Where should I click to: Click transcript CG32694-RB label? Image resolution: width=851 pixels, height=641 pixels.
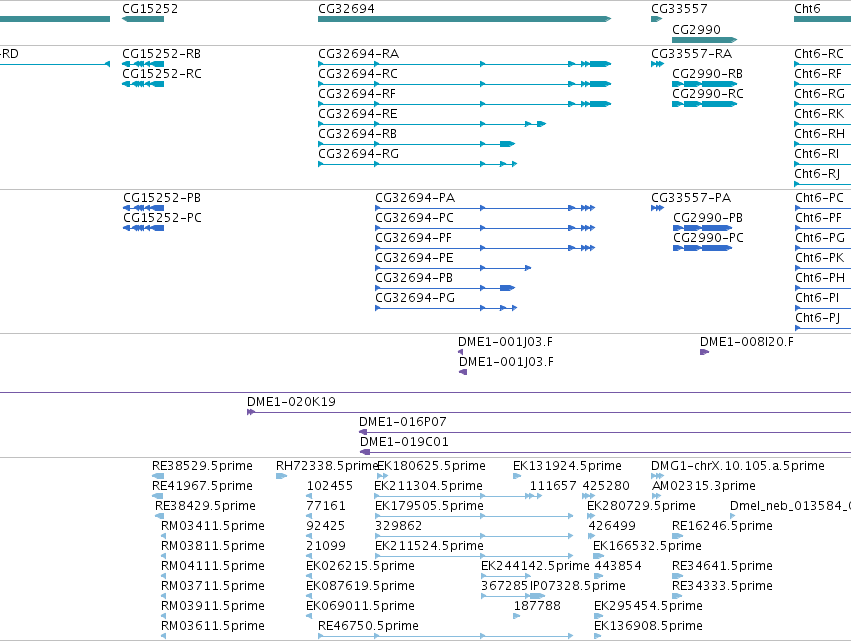click(x=357, y=134)
